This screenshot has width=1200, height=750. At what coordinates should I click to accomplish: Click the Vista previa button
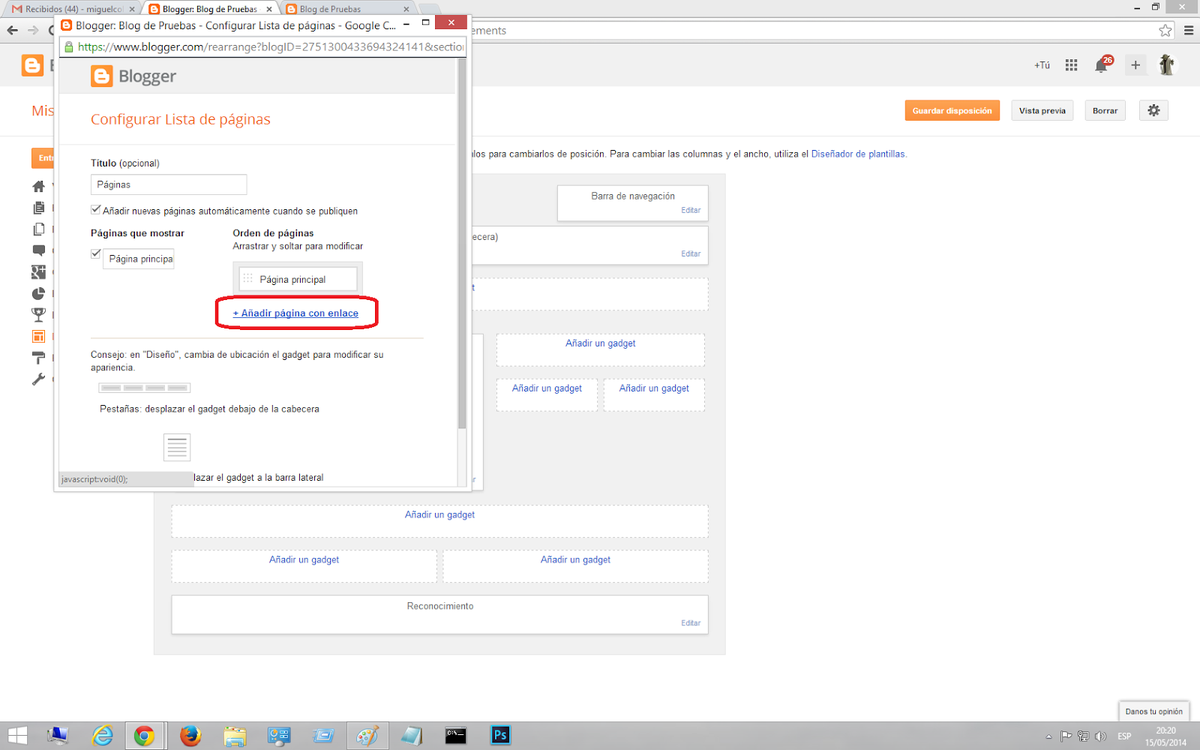1042,110
